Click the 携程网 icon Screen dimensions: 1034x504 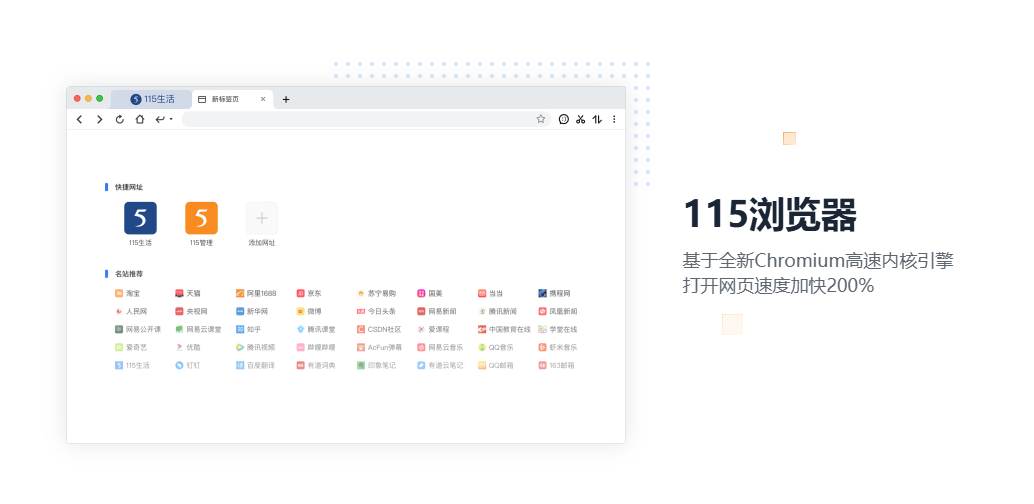click(543, 294)
